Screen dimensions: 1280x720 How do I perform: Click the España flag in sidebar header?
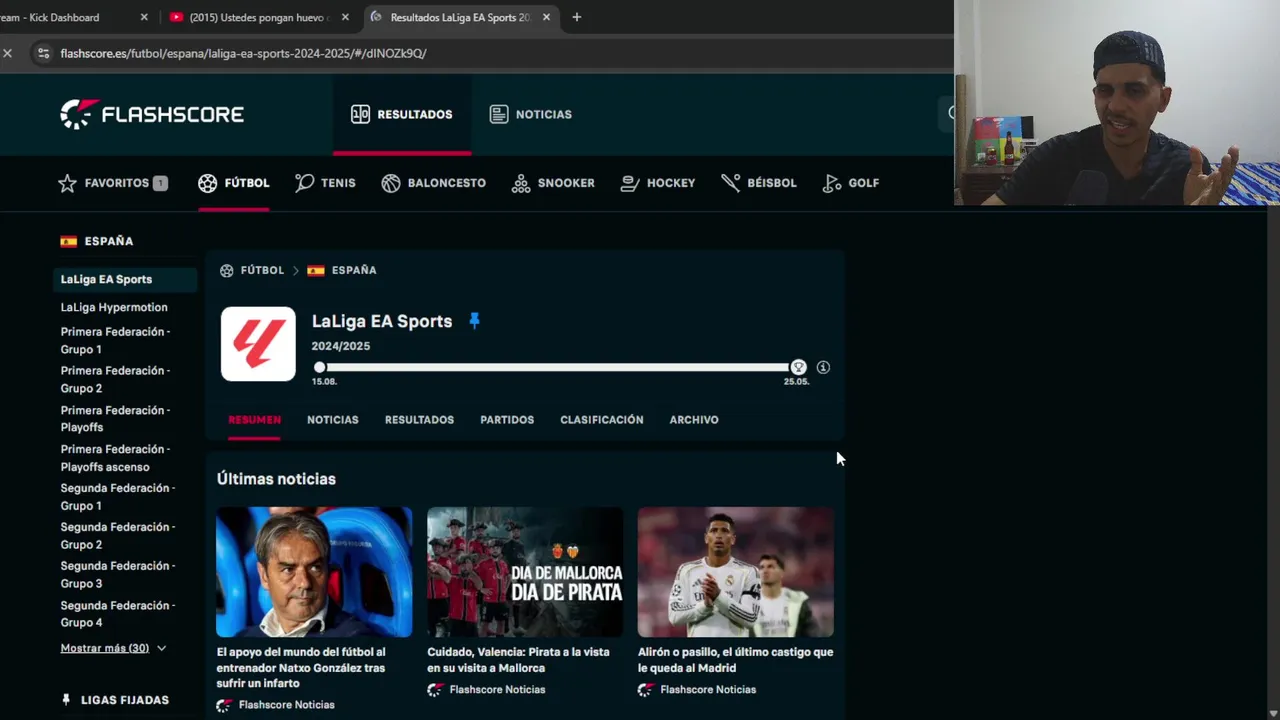tap(68, 241)
